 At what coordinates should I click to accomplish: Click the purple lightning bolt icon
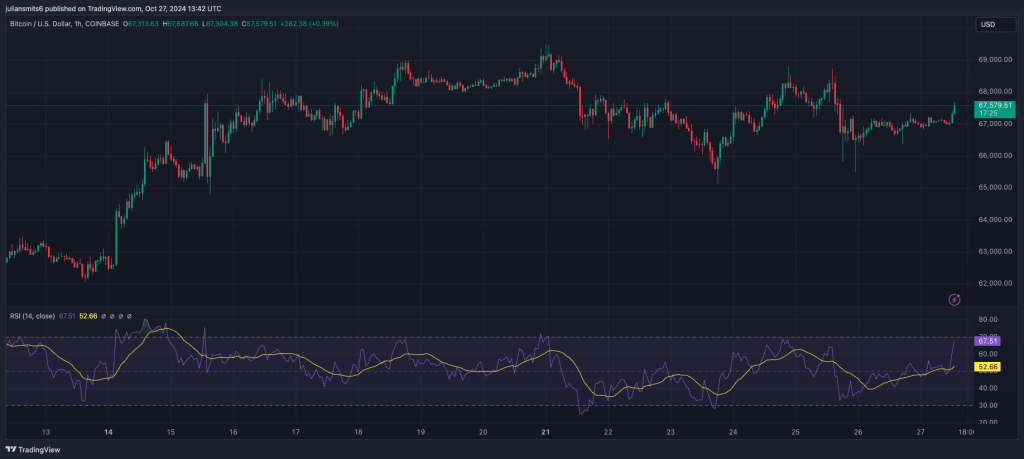(x=954, y=300)
